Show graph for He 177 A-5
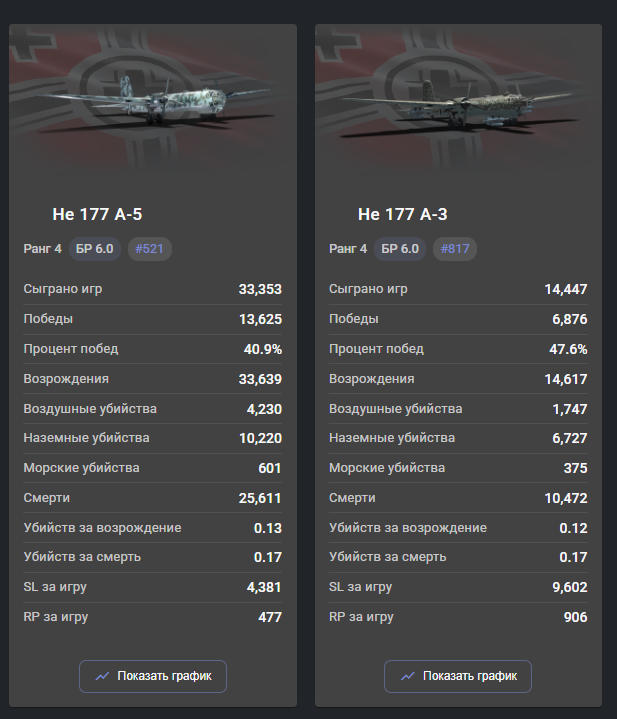This screenshot has height=719, width=617. tap(153, 676)
